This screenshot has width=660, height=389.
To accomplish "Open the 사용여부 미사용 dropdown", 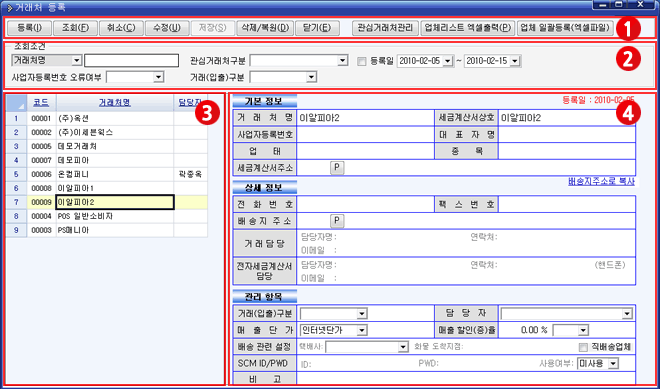I will click(x=613, y=363).
